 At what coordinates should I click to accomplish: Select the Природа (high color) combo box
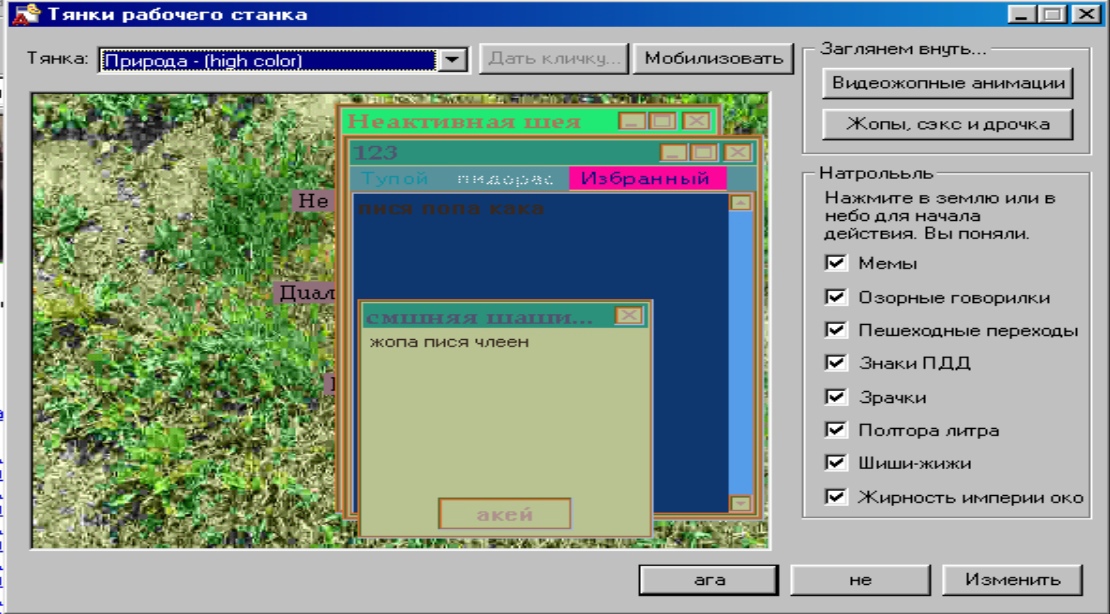click(283, 60)
